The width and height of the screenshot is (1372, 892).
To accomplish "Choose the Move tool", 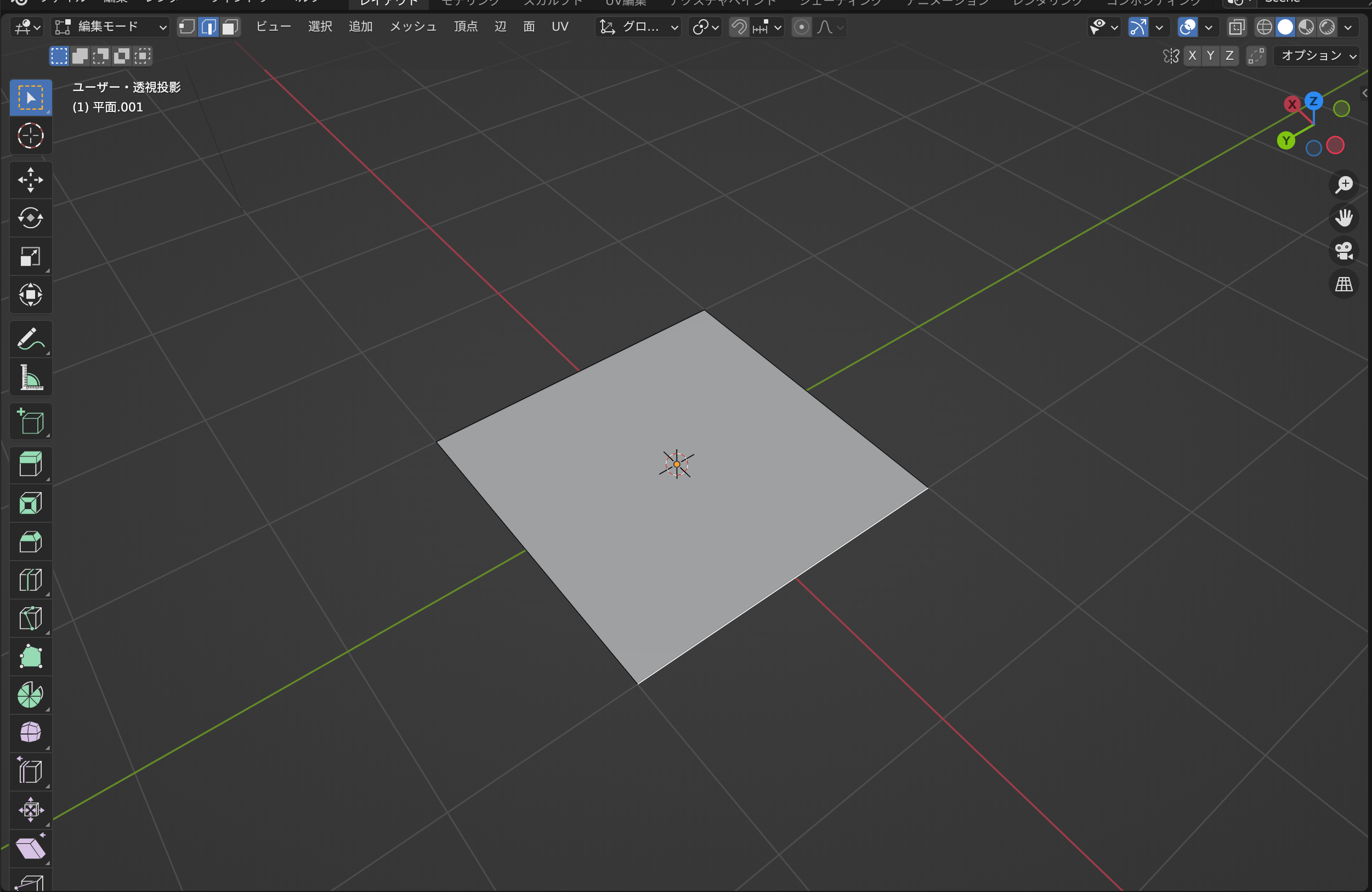I will [31, 180].
